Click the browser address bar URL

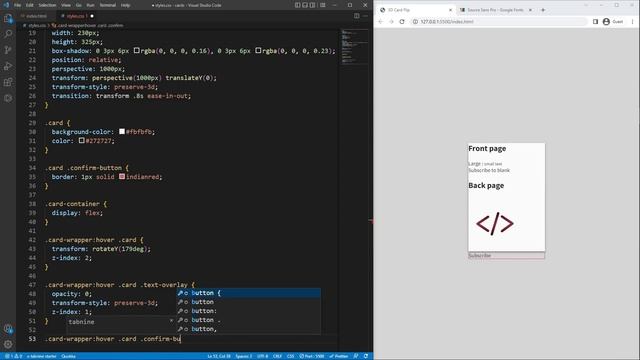click(447, 22)
